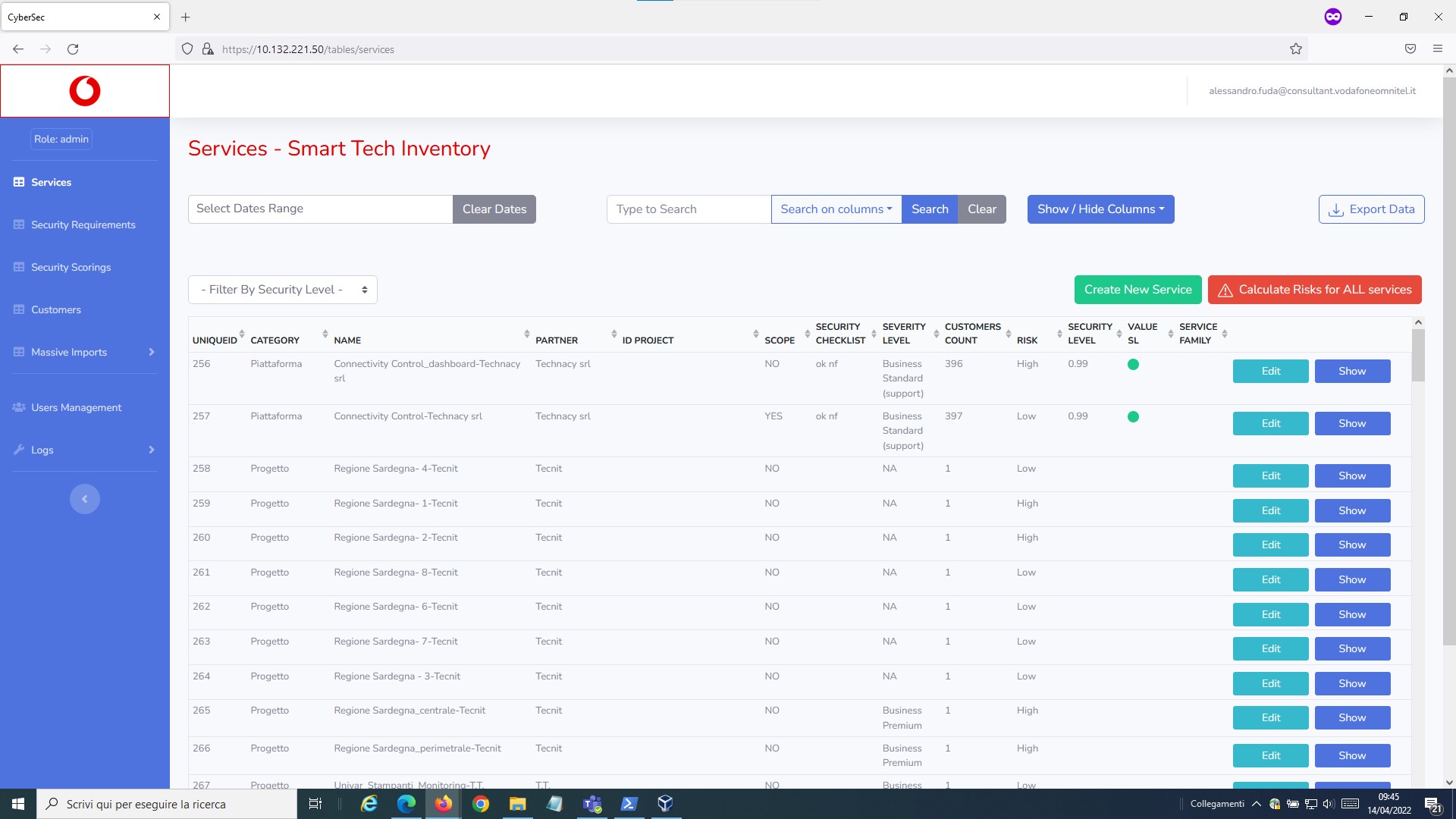Open the Security Requirements menu item

tap(83, 224)
